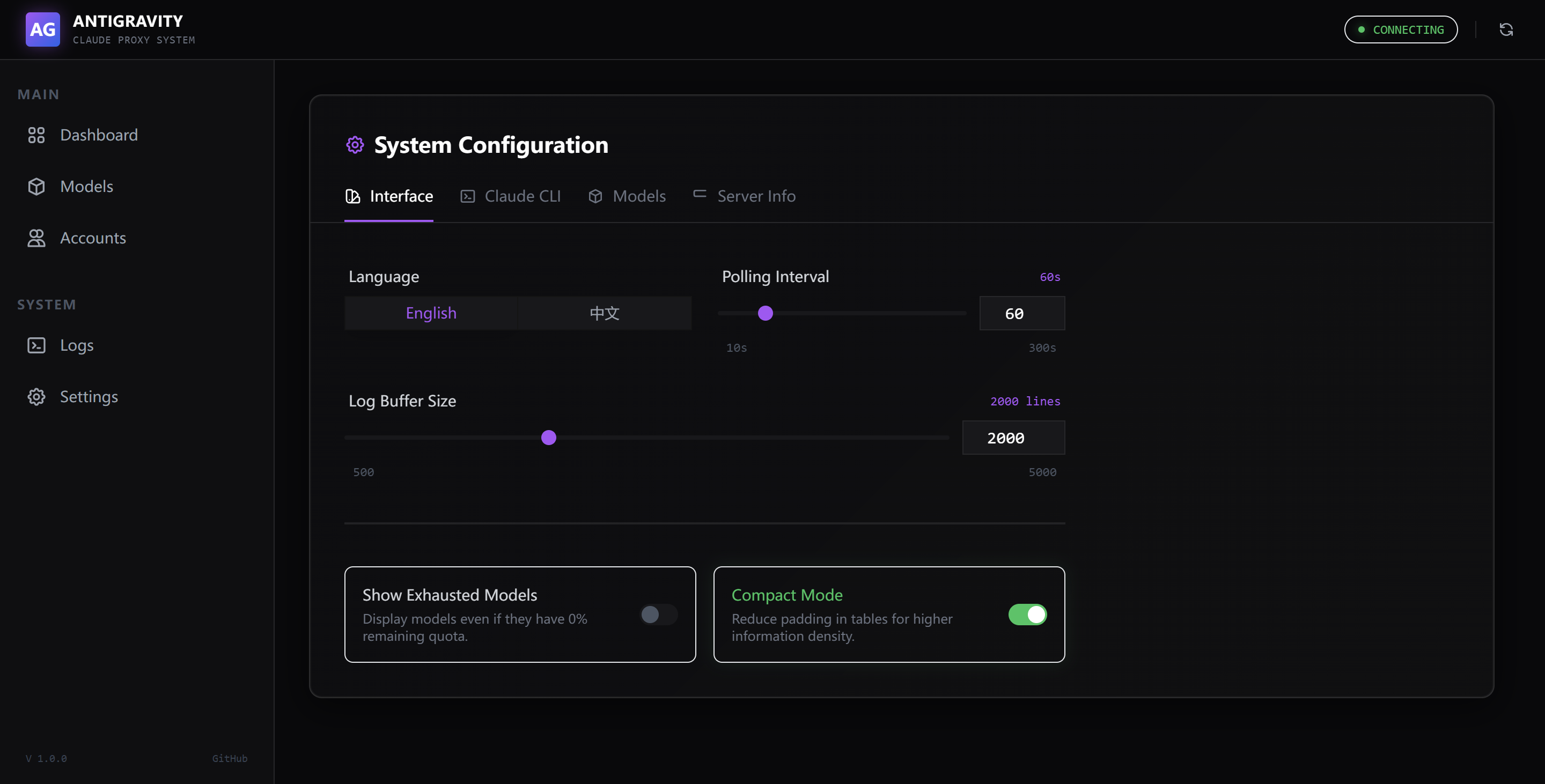Click the refresh icon in header
1545x784 pixels.
(1506, 29)
